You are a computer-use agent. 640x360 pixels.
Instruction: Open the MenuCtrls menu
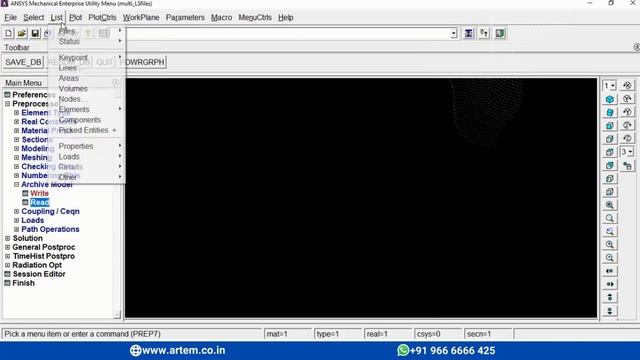(255, 18)
